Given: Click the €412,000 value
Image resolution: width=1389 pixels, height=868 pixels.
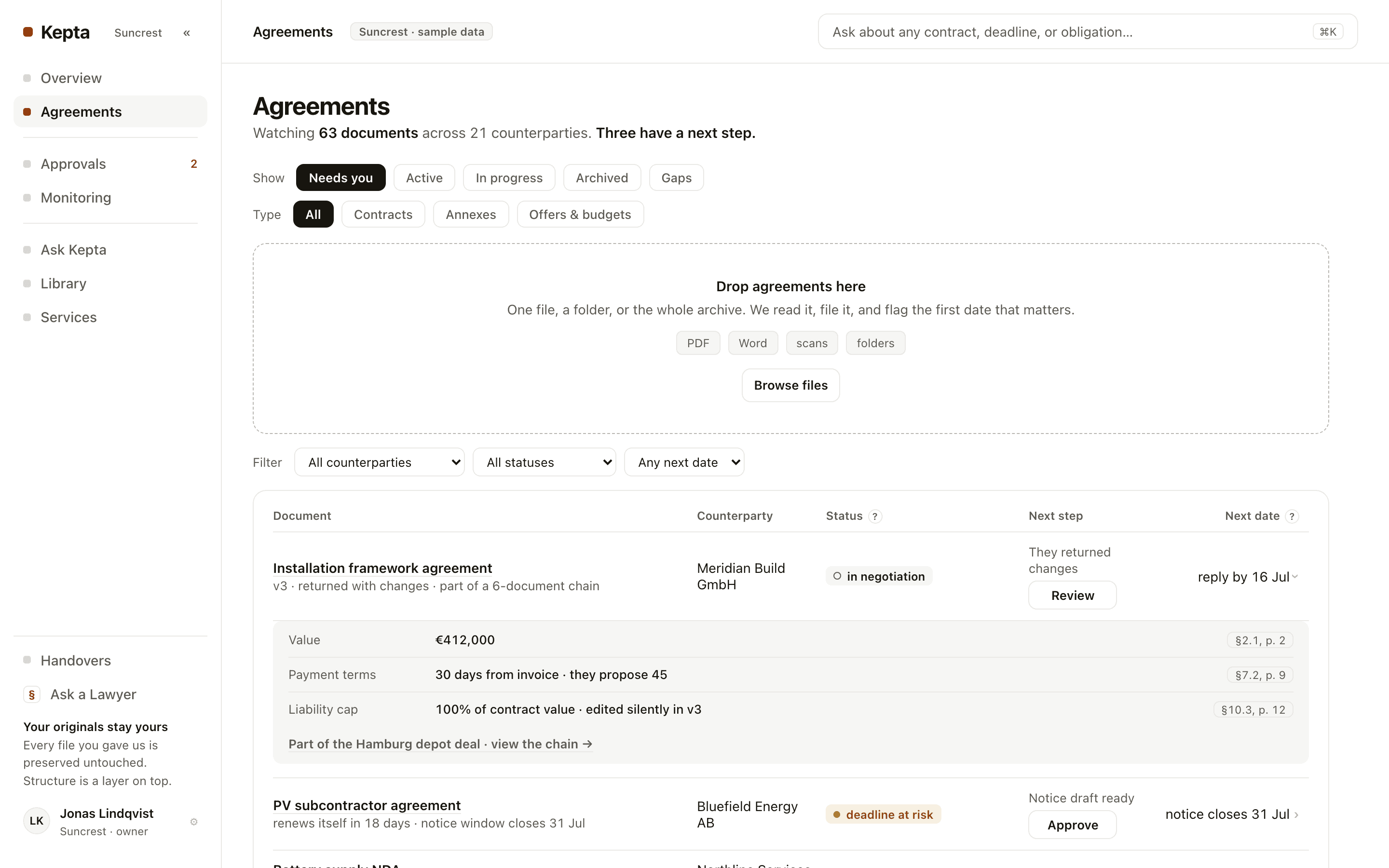Looking at the screenshot, I should [465, 640].
